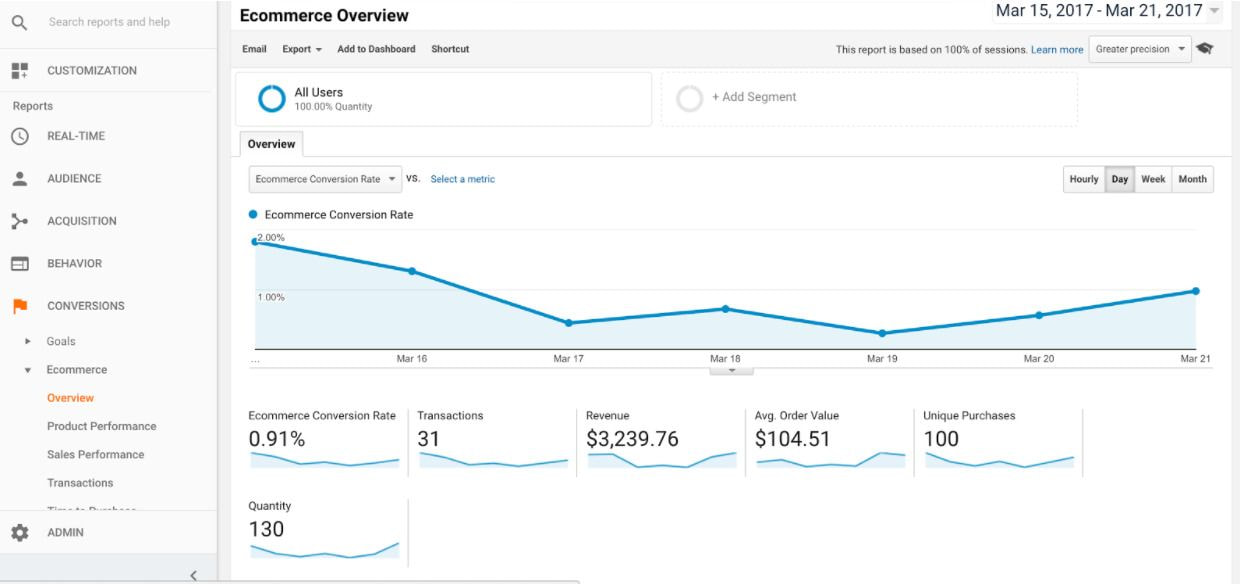Open the CONVERSIONS reports section
Screen dimensions: 1240x584
pos(86,306)
